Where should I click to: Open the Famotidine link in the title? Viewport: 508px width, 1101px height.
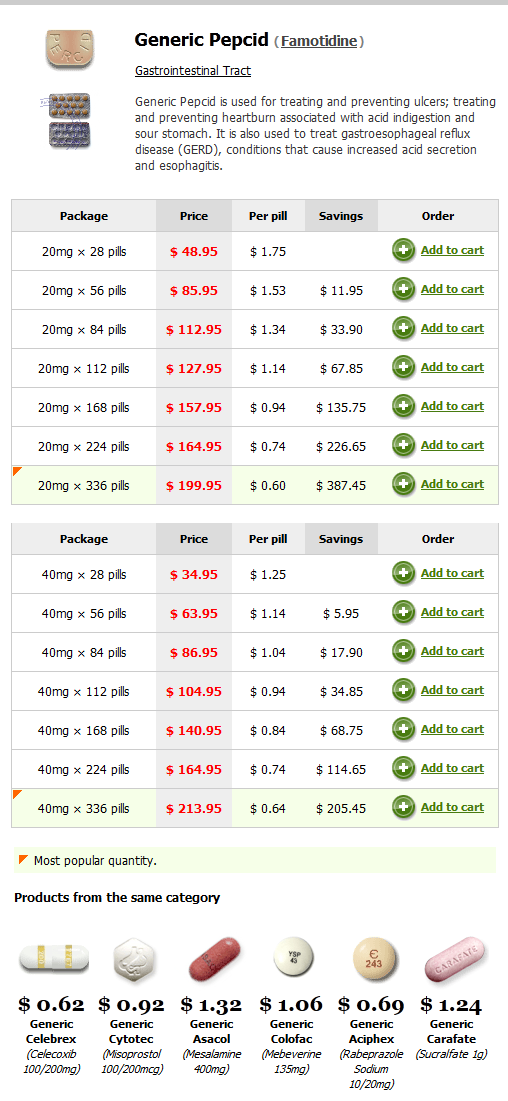[x=320, y=41]
